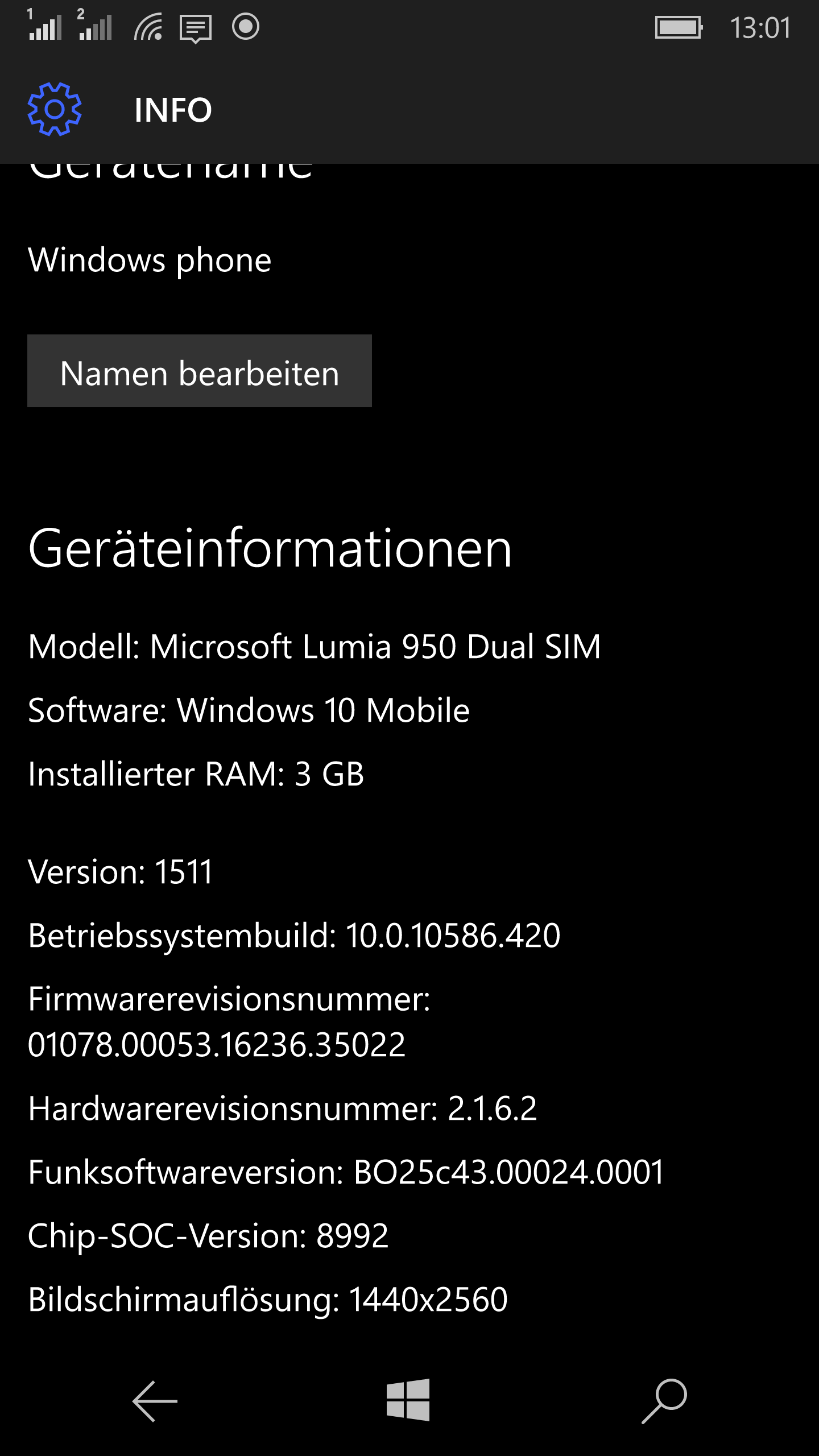
Task: Tap the battery level icon
Action: (x=679, y=27)
